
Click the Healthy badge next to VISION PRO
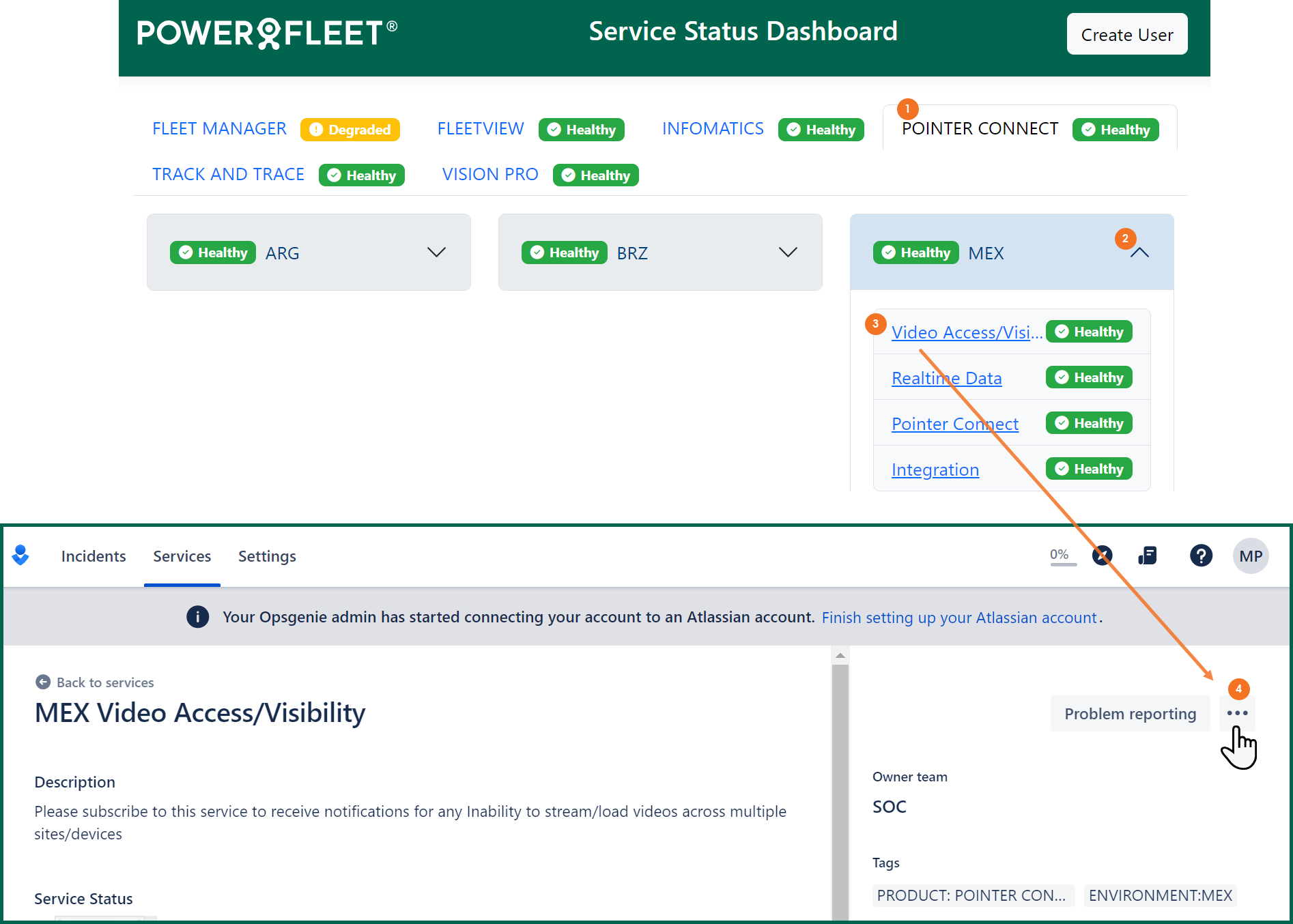pos(596,175)
